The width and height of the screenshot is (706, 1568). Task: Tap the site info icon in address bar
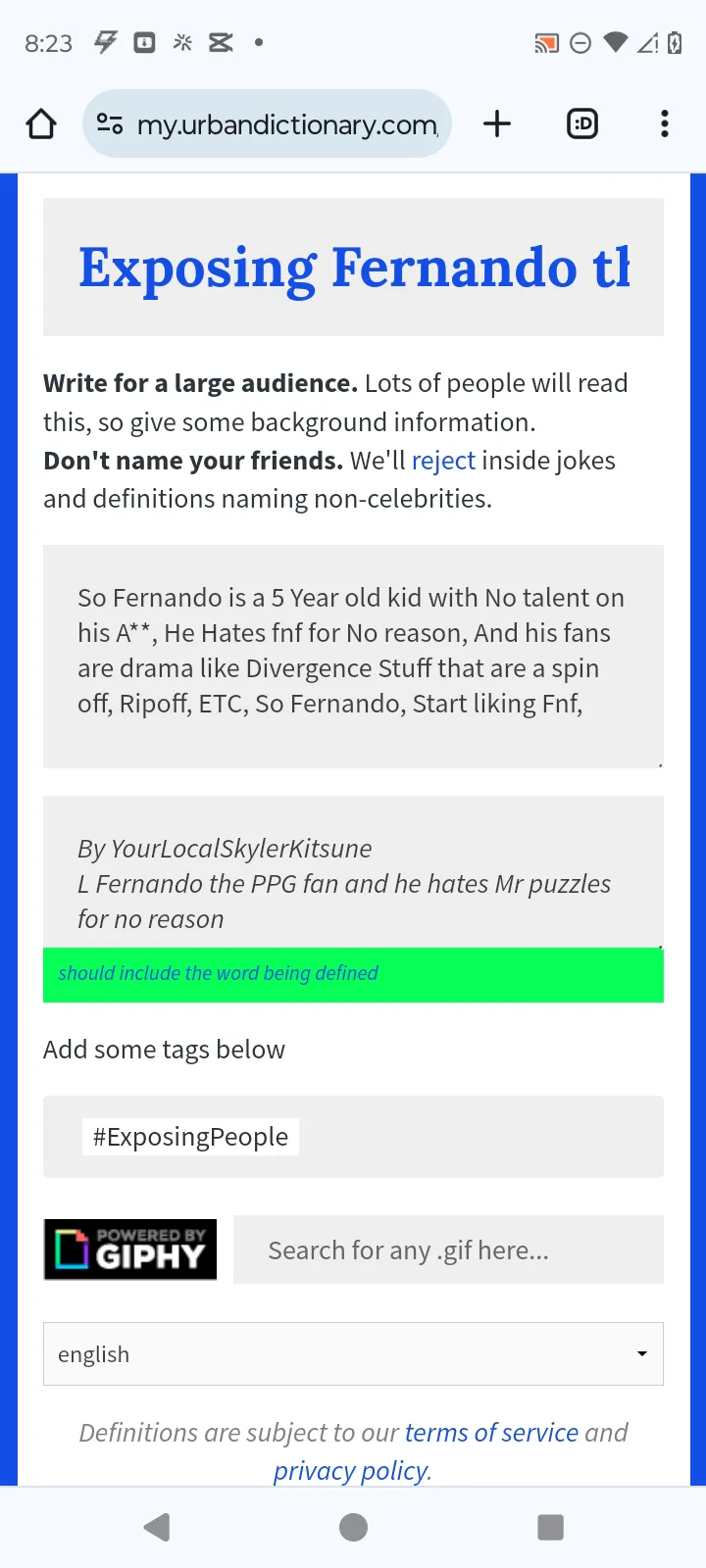click(110, 124)
